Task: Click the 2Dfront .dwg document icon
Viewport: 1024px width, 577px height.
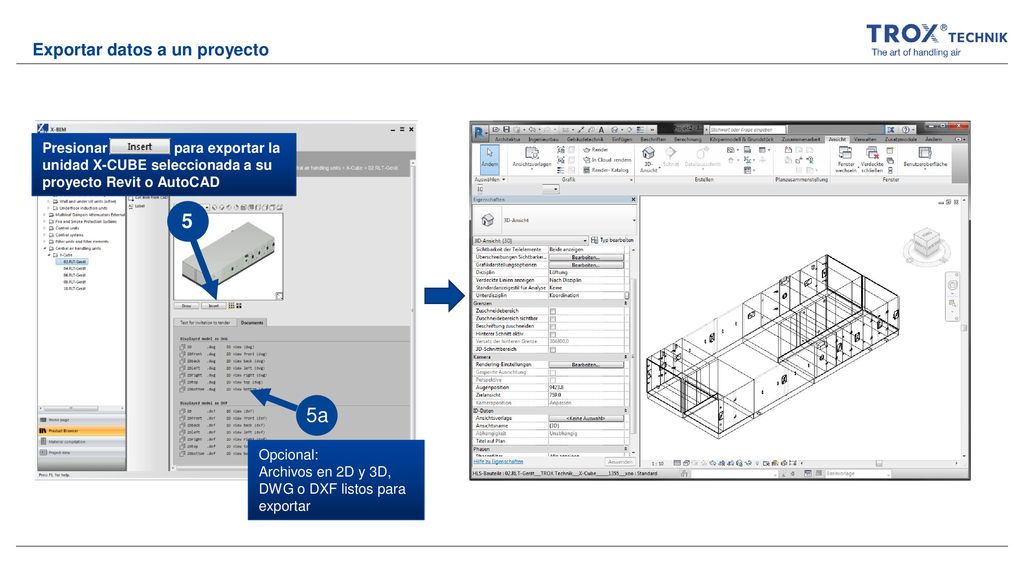Action: click(183, 354)
